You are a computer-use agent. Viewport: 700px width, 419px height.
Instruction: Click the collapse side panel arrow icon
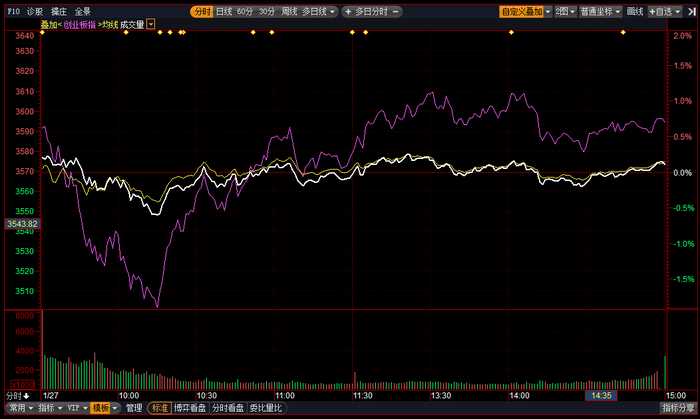691,12
